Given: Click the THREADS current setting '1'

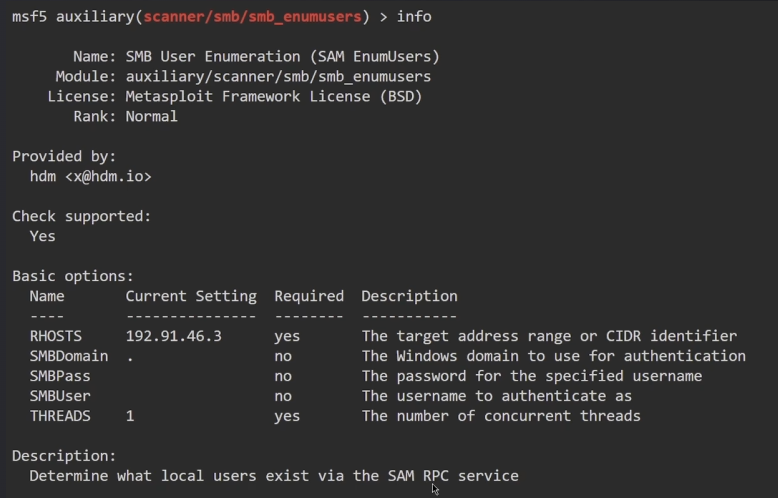Looking at the screenshot, I should (x=130, y=416).
